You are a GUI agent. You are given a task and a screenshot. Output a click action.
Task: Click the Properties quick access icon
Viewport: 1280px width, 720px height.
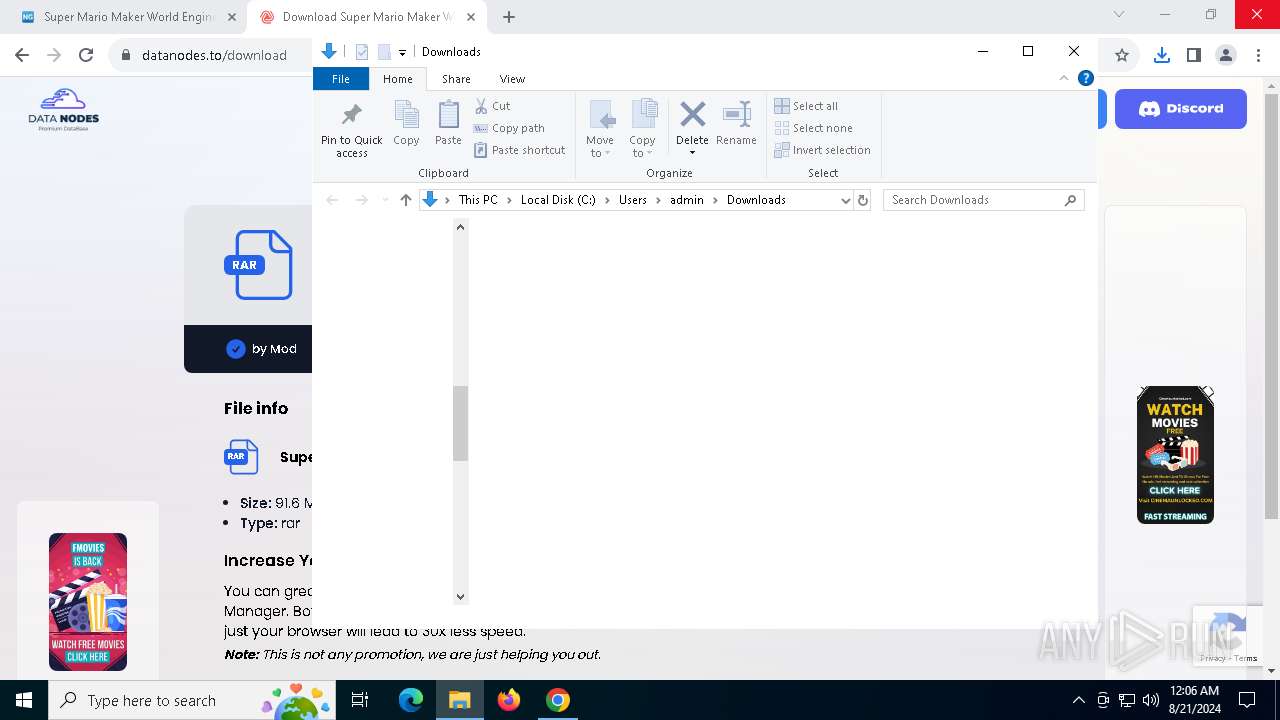coord(362,52)
